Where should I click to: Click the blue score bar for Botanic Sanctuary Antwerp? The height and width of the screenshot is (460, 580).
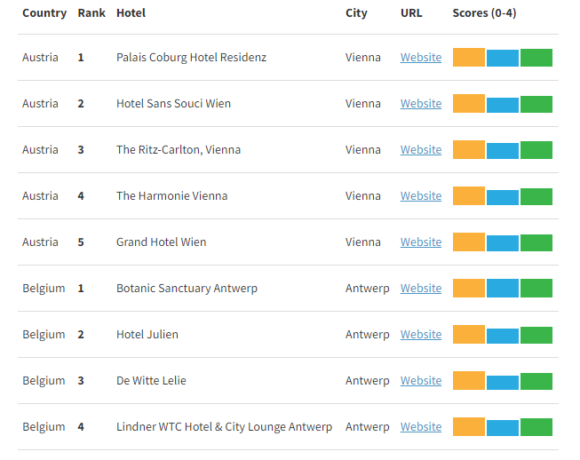pyautogui.click(x=502, y=288)
